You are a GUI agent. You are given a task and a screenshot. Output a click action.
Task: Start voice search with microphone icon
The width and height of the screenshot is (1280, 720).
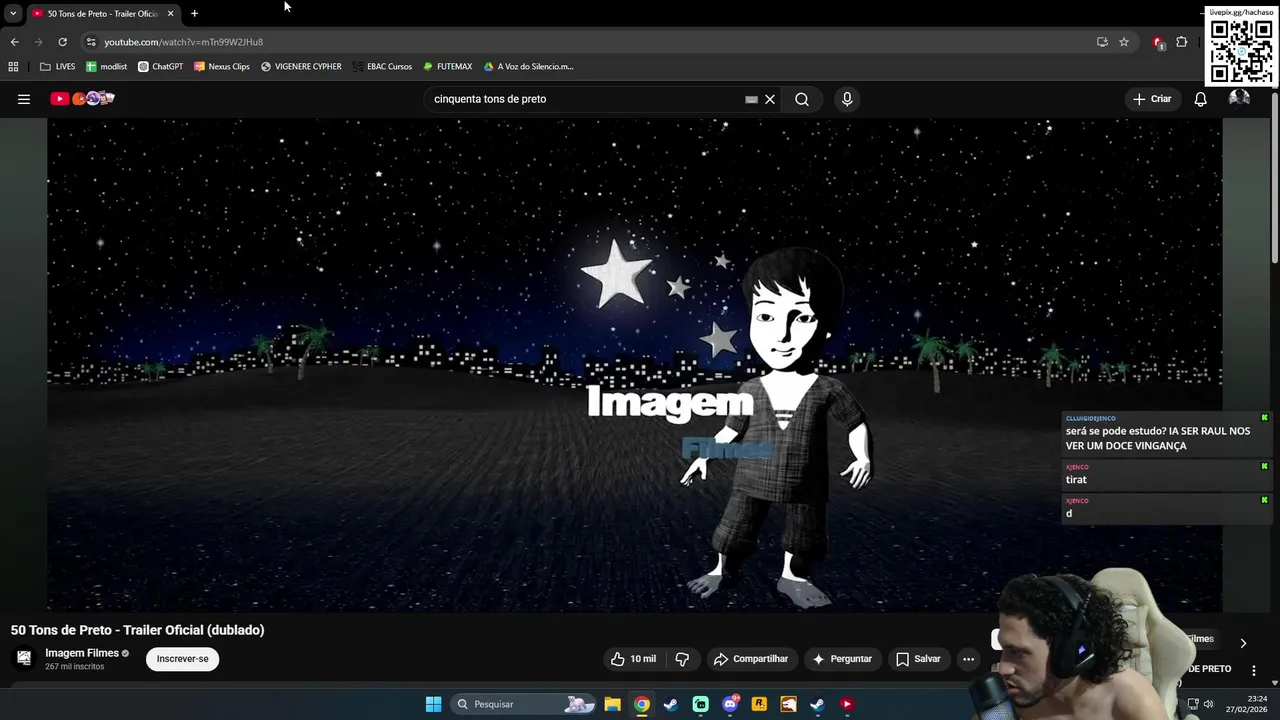pyautogui.click(x=847, y=99)
